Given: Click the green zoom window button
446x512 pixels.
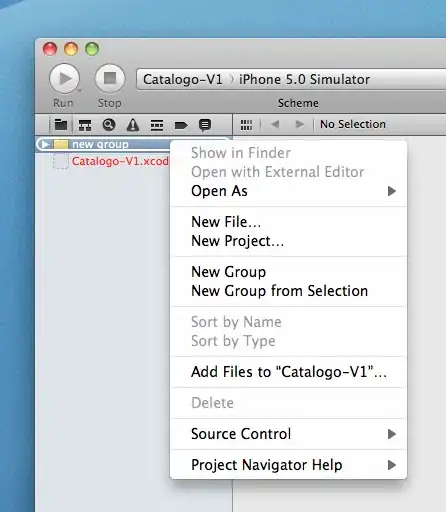Looking at the screenshot, I should (92, 49).
